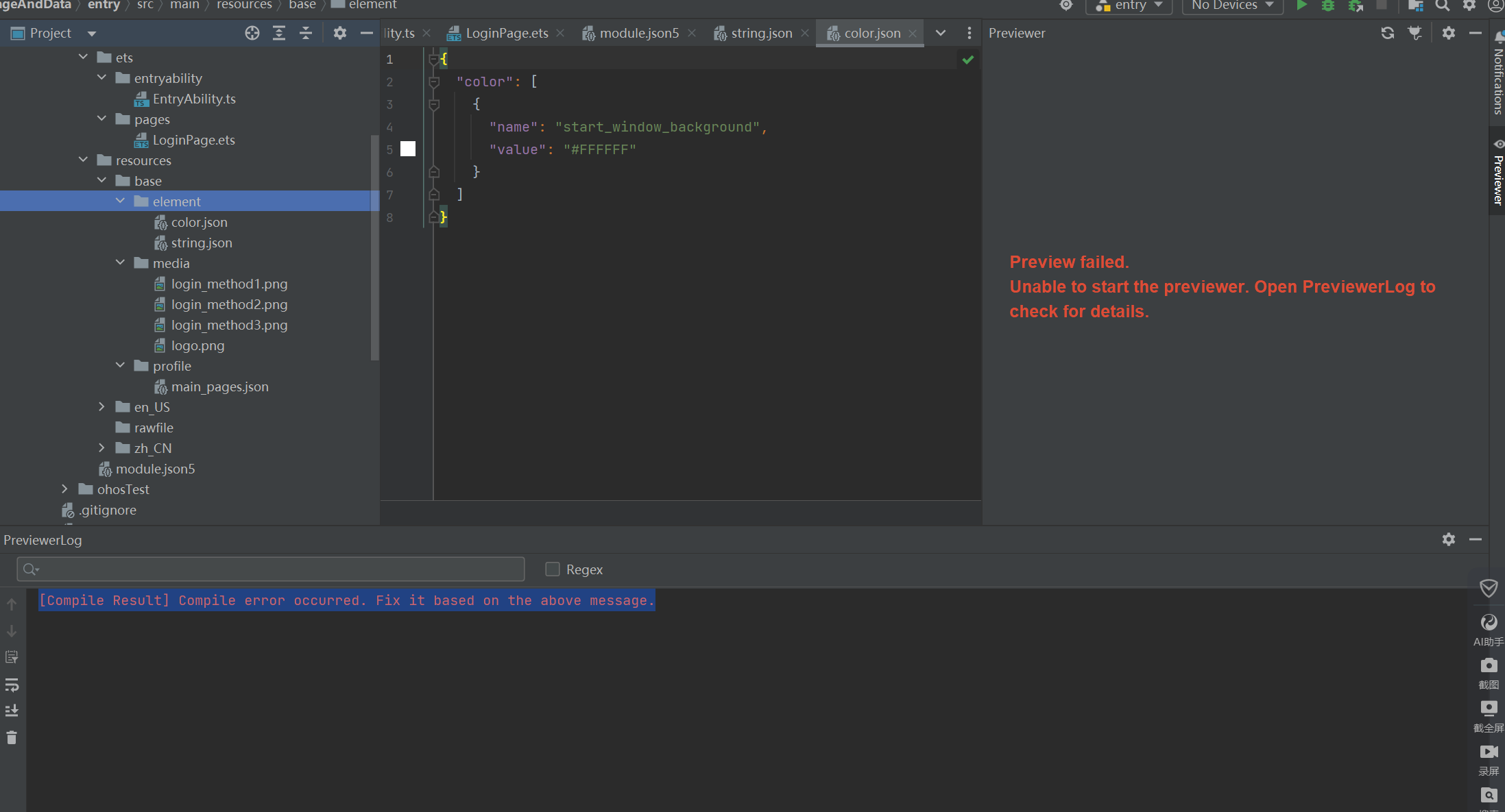Select the compile error log line
Image resolution: width=1505 pixels, height=812 pixels.
point(347,600)
